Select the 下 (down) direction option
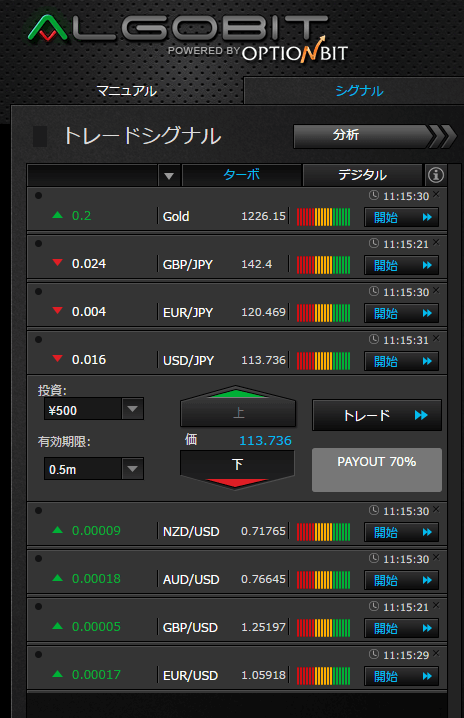This screenshot has height=718, width=464. [x=237, y=470]
